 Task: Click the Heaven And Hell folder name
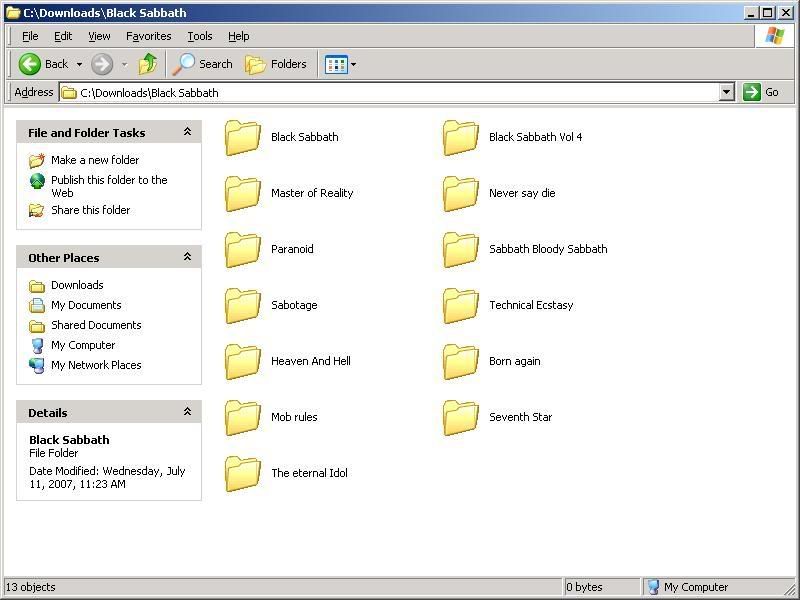pos(311,361)
